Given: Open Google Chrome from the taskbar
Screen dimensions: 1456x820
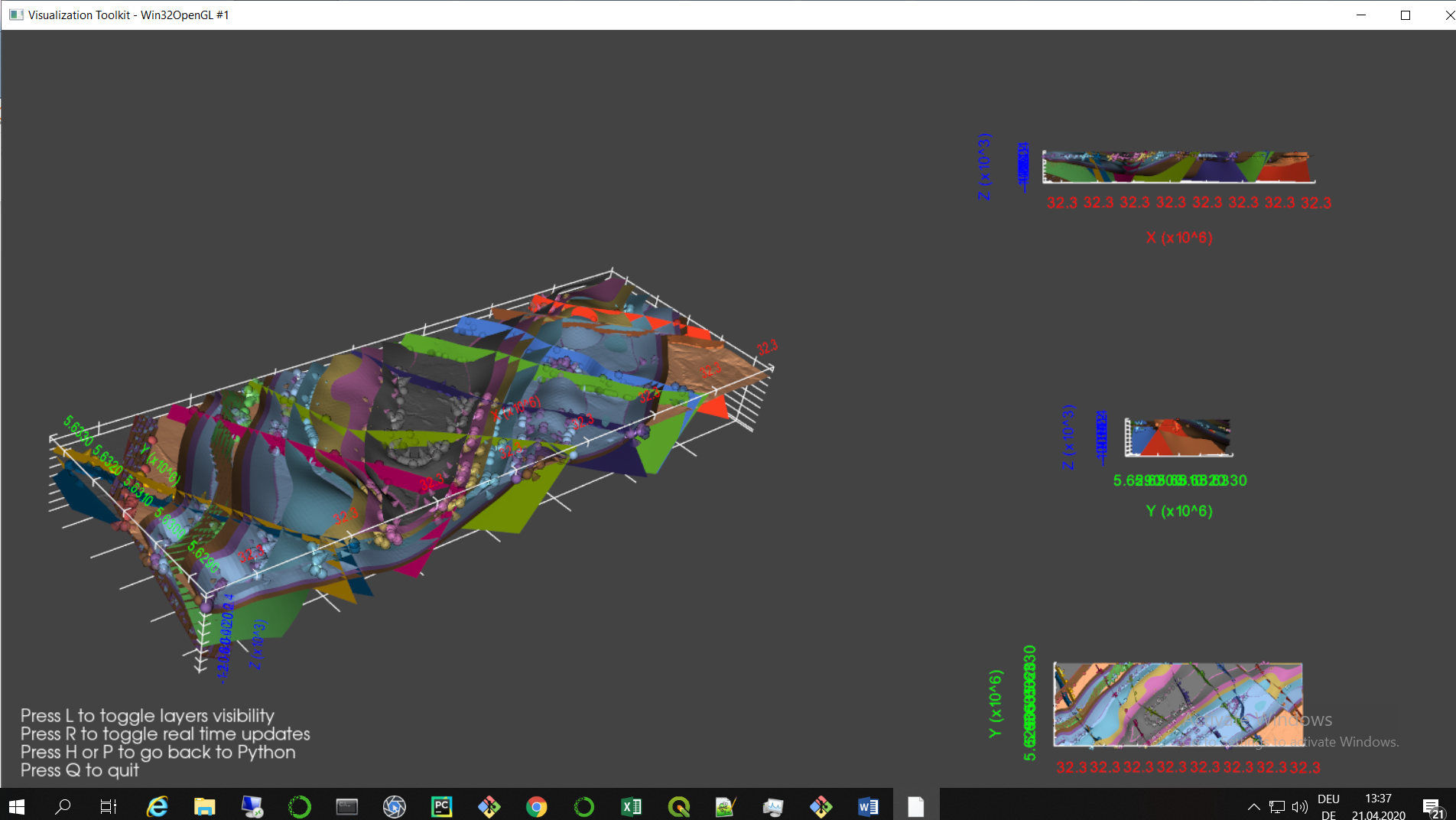Looking at the screenshot, I should [x=537, y=804].
